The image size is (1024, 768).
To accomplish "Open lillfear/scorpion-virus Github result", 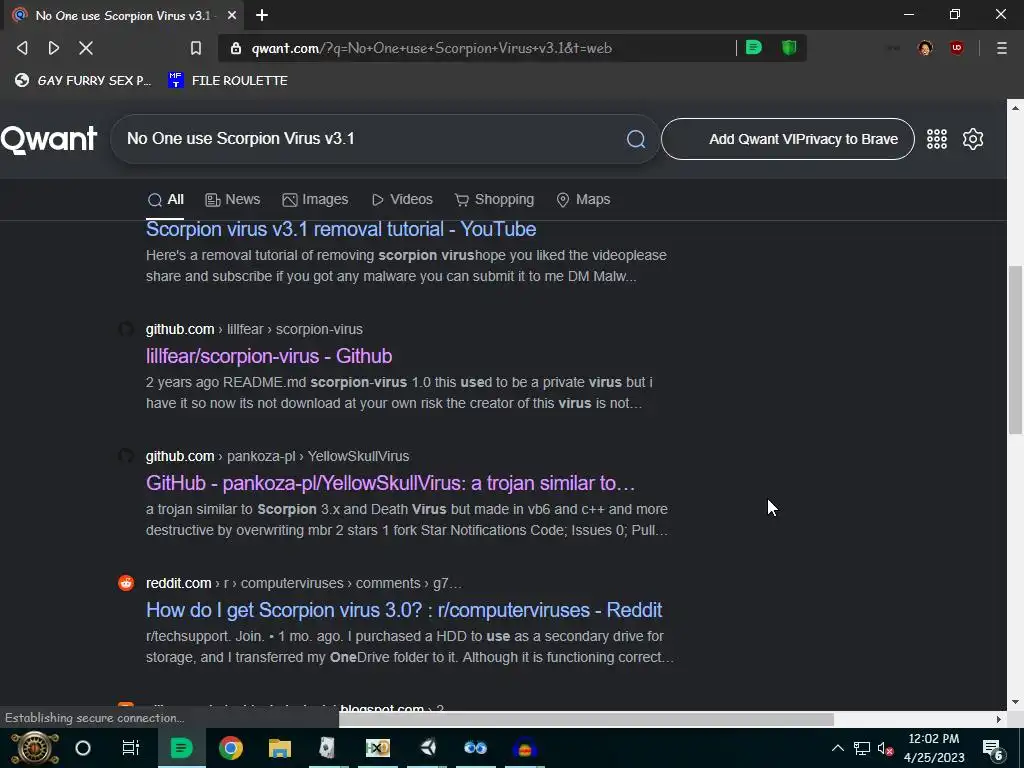I will pyautogui.click(x=269, y=356).
